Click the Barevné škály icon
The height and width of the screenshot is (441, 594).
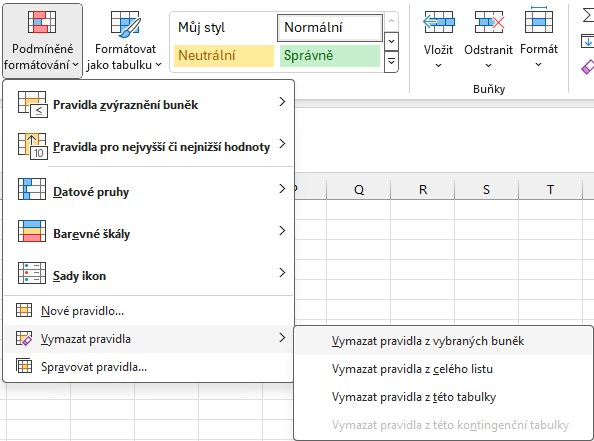(x=32, y=231)
